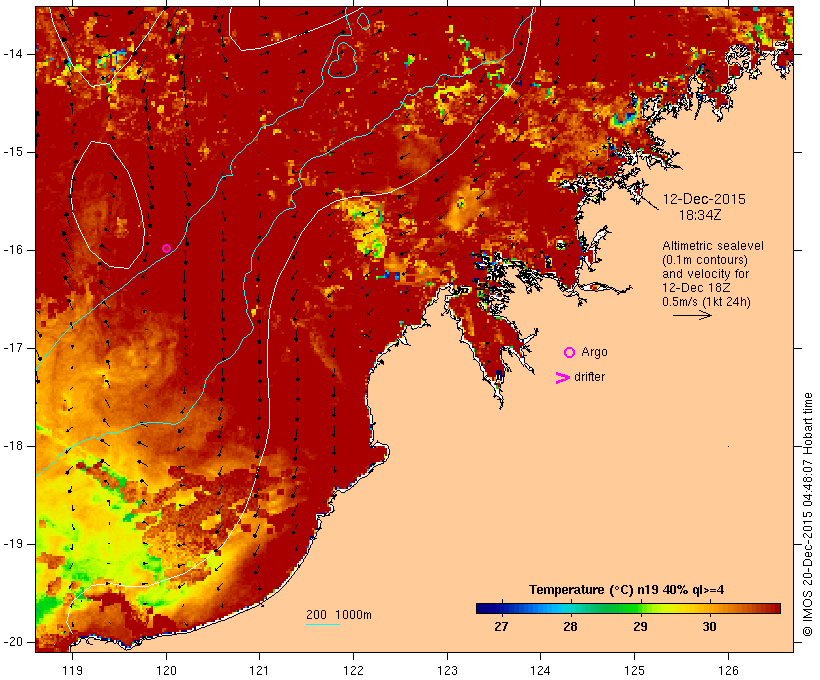Viewport: 820px width, 680px height.
Task: Click the '119' longitude axis label
Action: (x=72, y=671)
